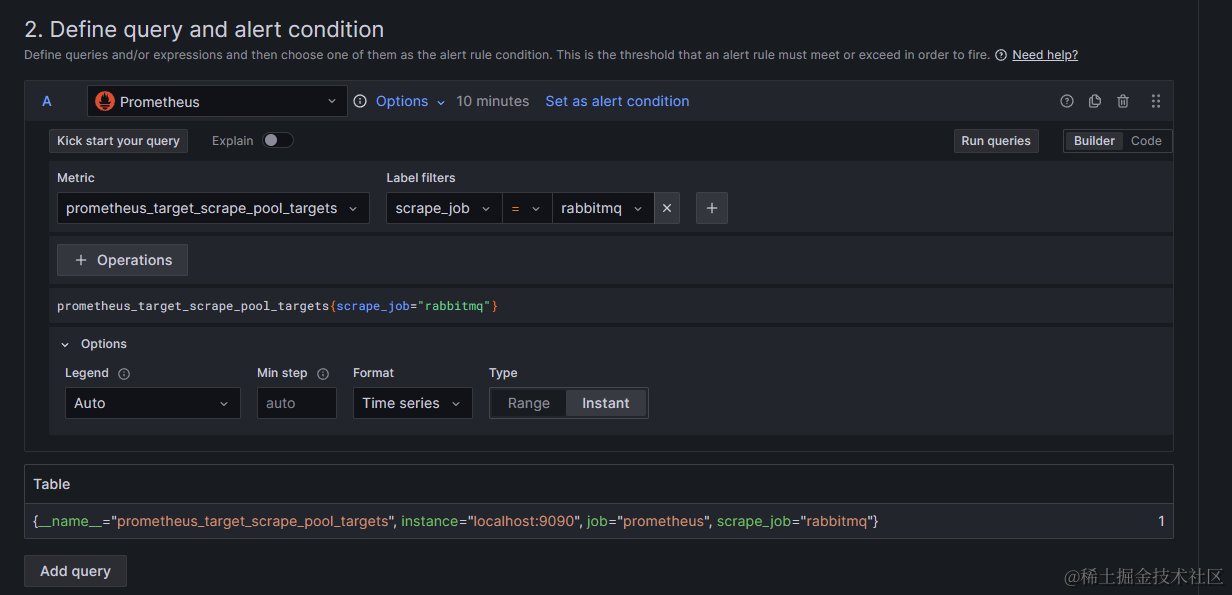Select the Instant query type
Viewport: 1232px width, 595px height.
(x=606, y=403)
